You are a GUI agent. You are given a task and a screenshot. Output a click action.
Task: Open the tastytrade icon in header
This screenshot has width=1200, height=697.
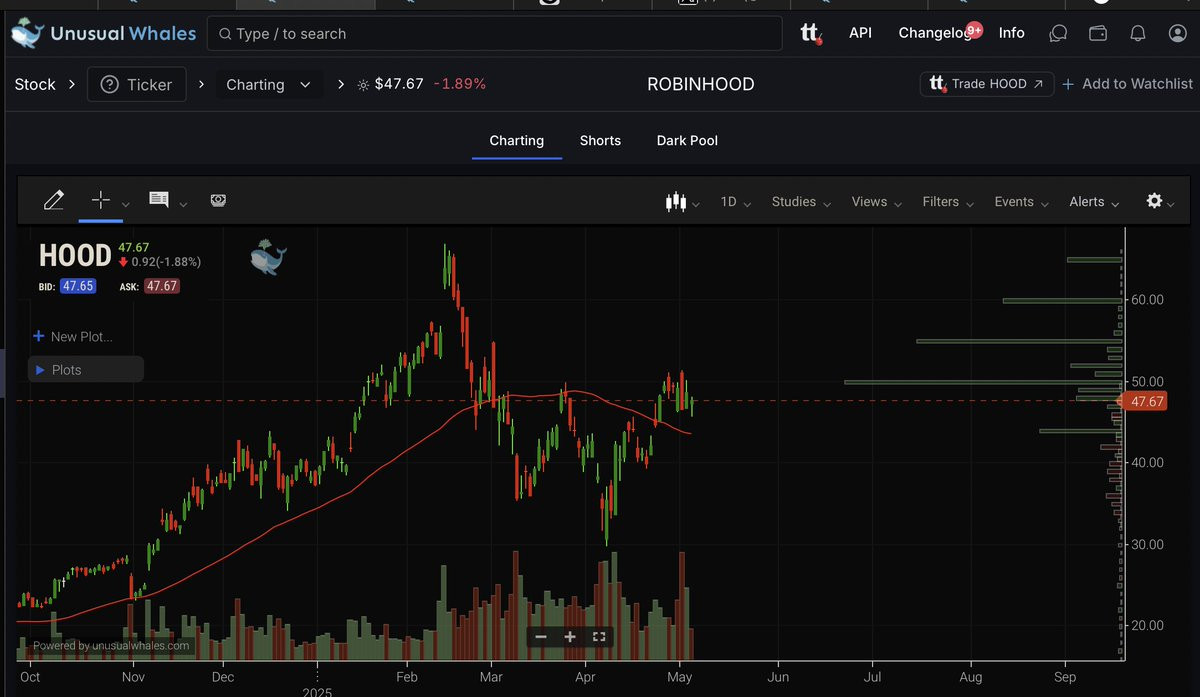811,33
